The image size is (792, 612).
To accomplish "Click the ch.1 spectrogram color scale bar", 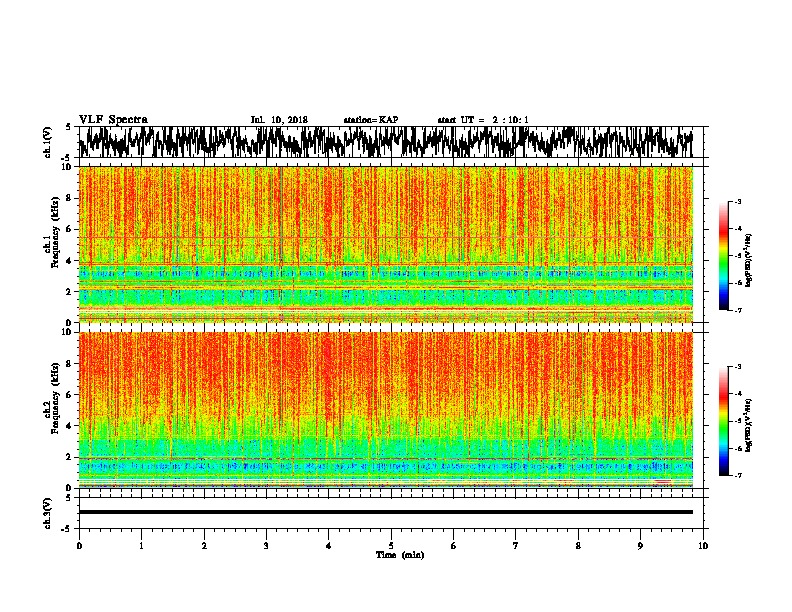I will click(x=723, y=256).
